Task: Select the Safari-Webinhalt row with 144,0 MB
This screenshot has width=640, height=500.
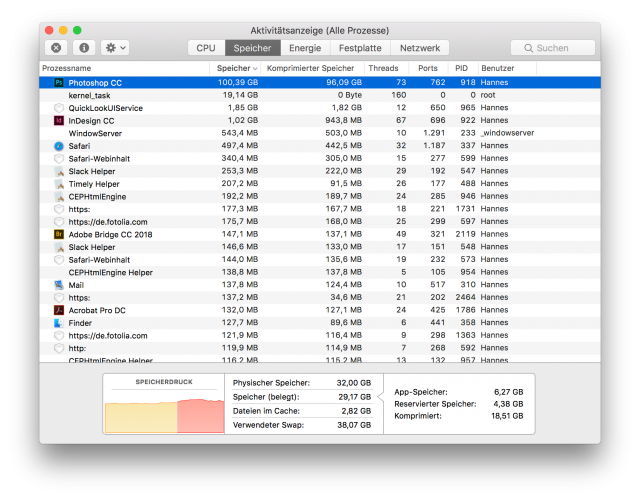Action: (320, 260)
